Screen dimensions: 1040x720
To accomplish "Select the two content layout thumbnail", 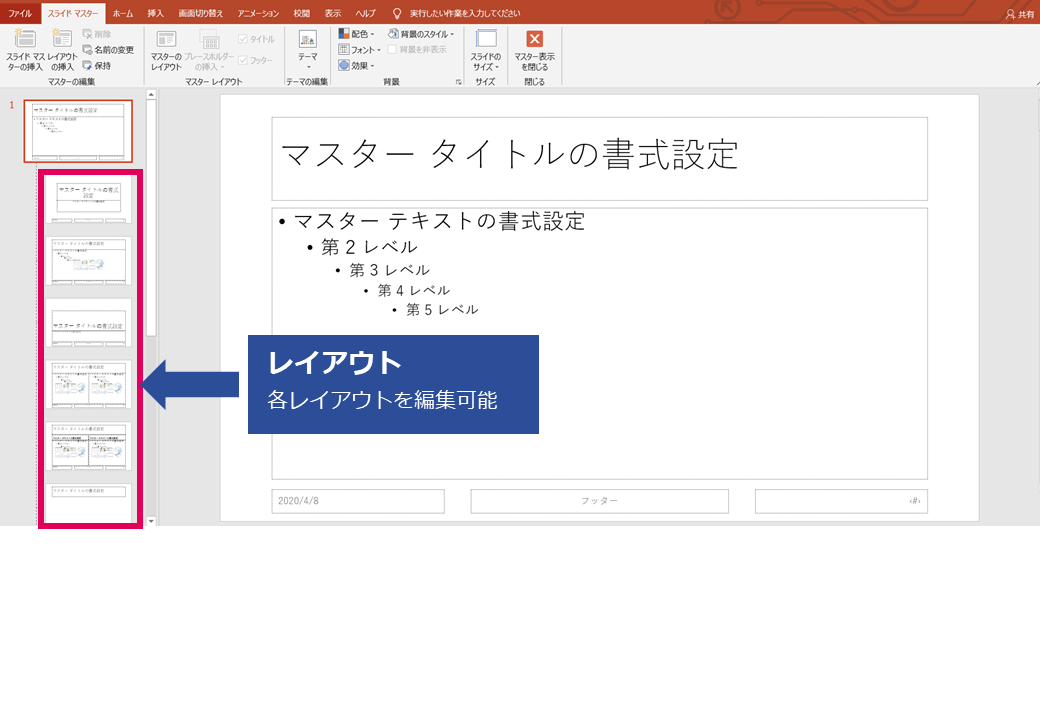I will (88, 385).
